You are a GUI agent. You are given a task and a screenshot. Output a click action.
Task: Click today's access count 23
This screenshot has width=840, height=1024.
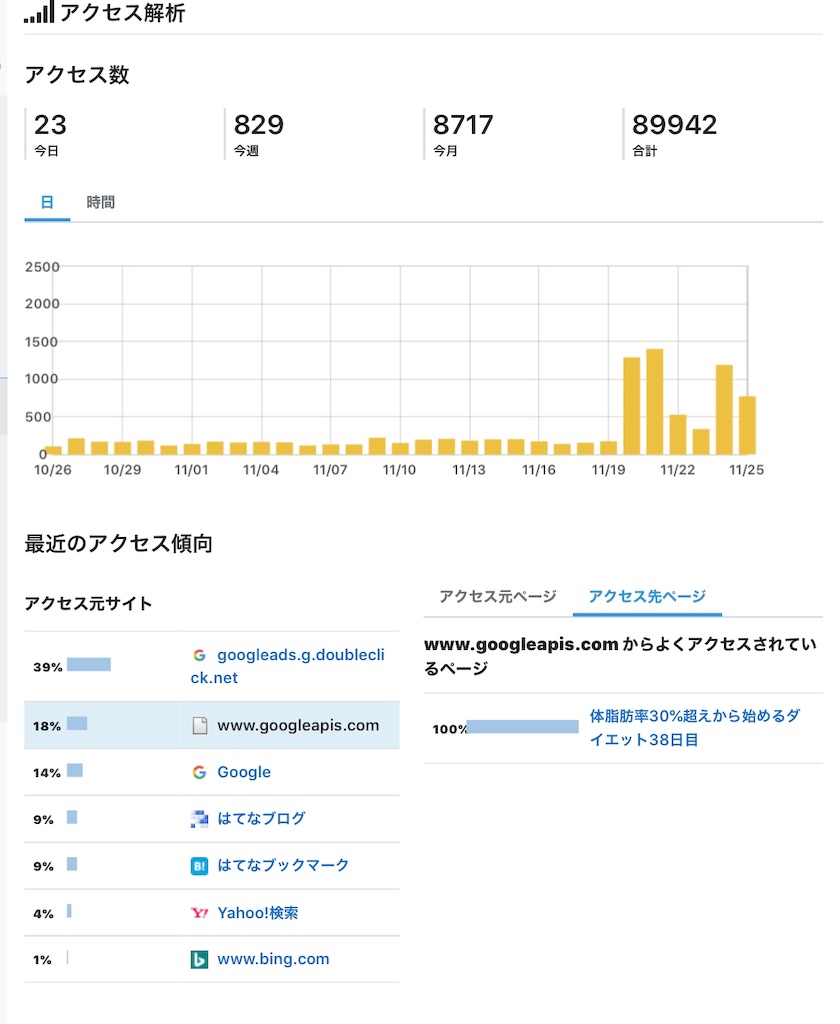tap(50, 125)
